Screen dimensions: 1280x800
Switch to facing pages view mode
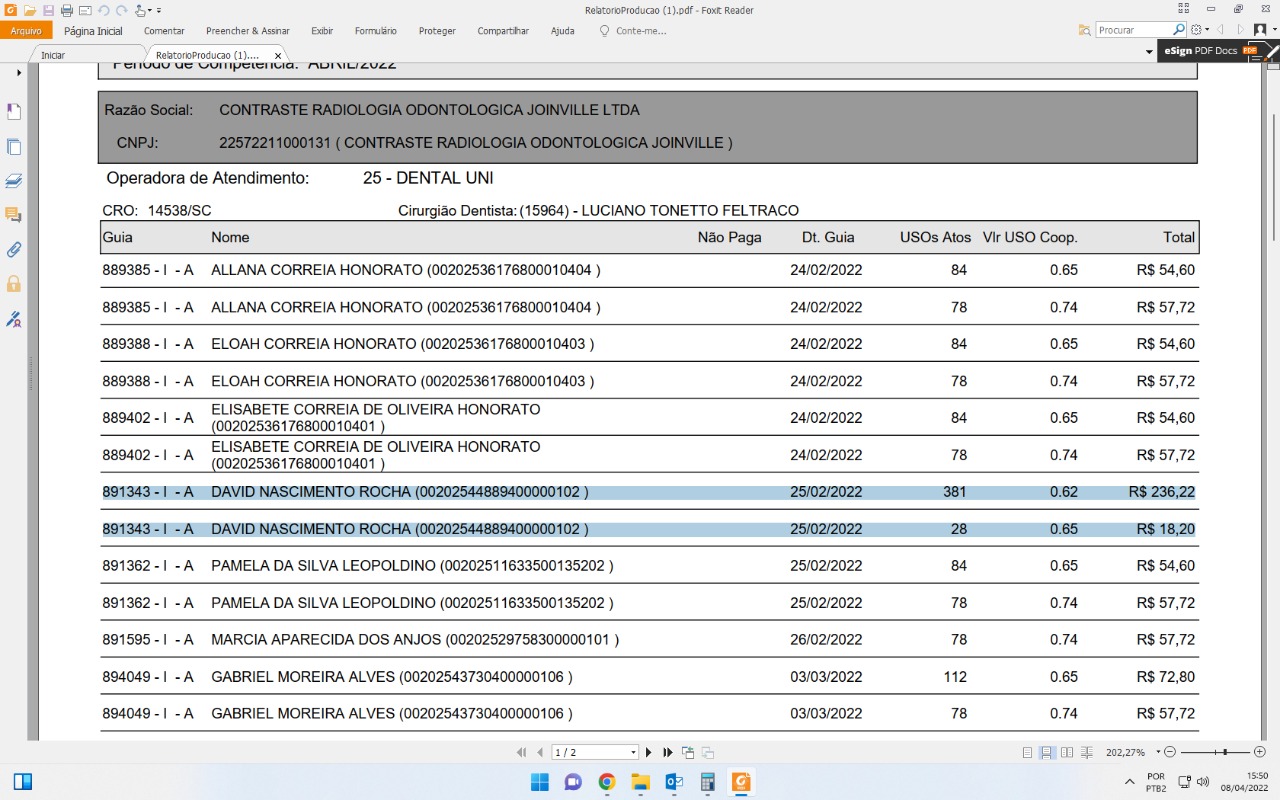click(x=1067, y=752)
